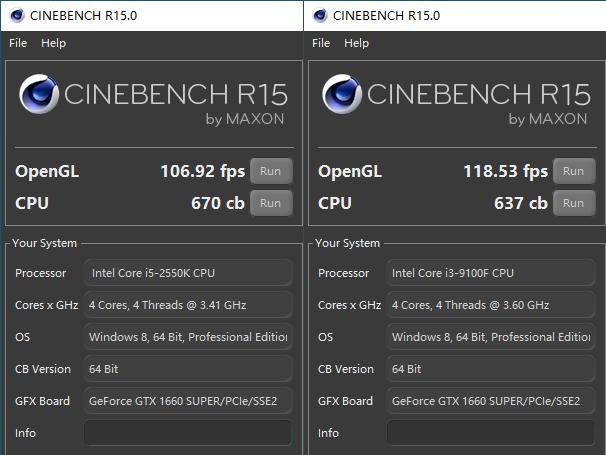Click the Cinebench sphere logo in right window
This screenshot has height=455, width=606.
(x=342, y=94)
